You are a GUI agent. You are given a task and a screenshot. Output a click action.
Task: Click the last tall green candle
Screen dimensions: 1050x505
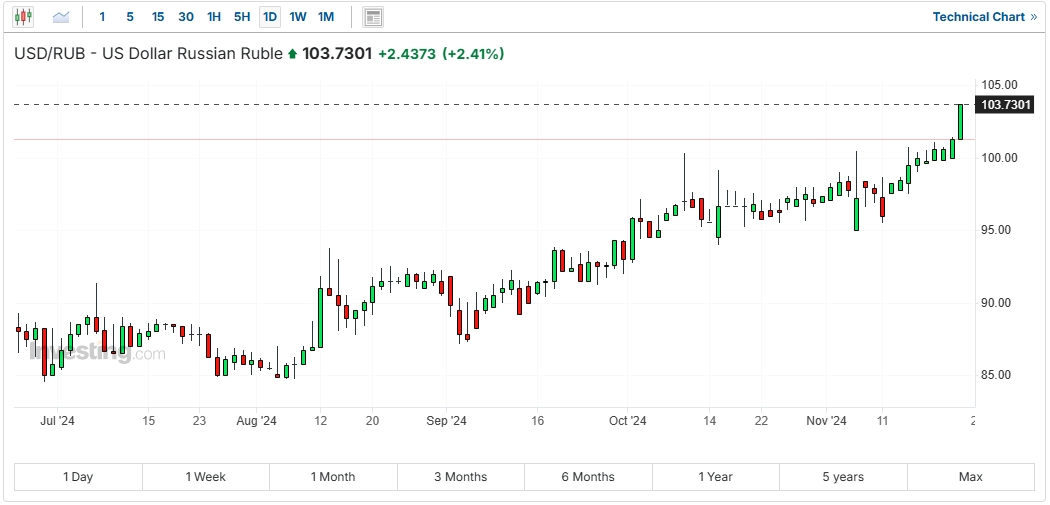[x=960, y=122]
